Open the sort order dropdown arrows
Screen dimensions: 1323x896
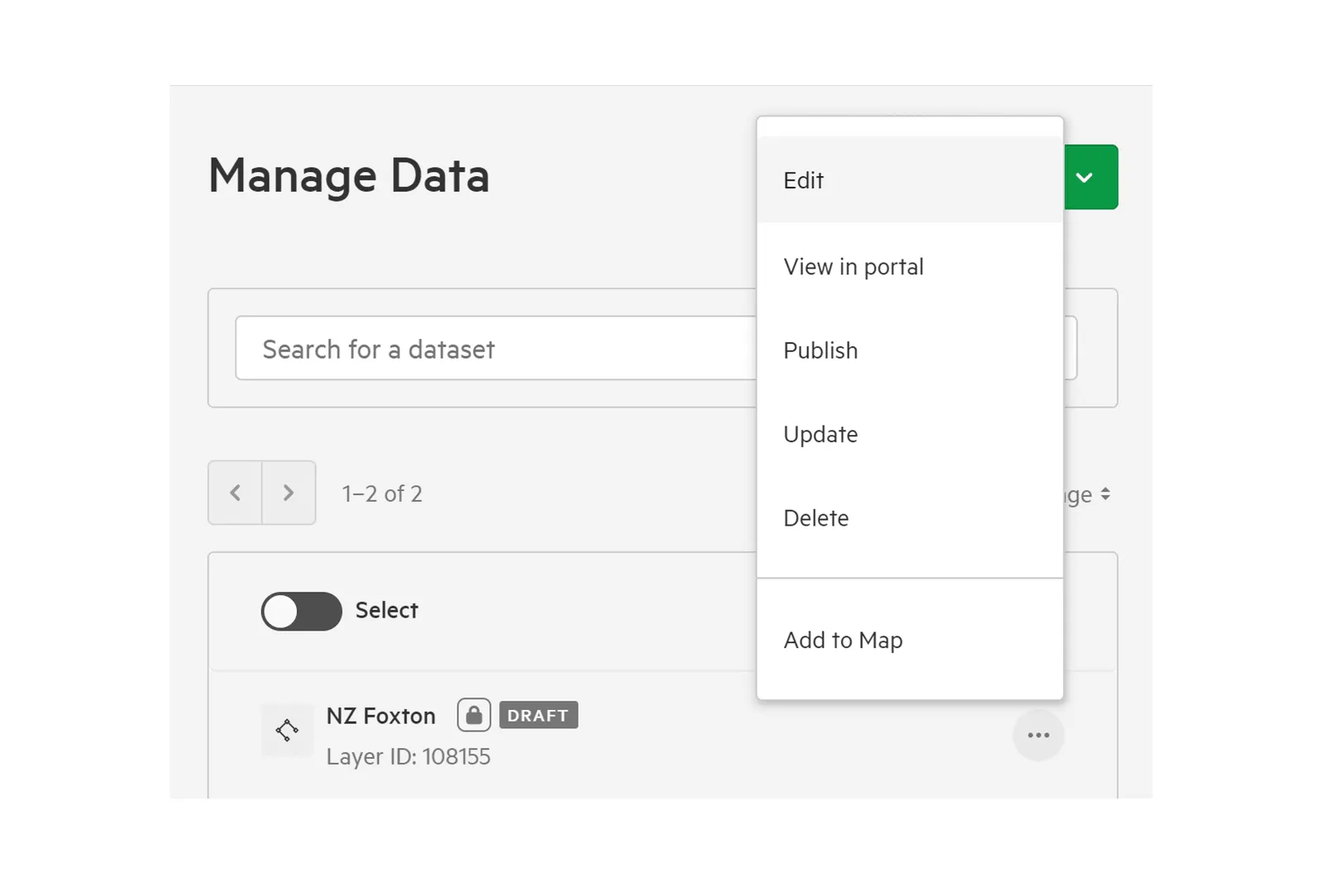pyautogui.click(x=1106, y=494)
